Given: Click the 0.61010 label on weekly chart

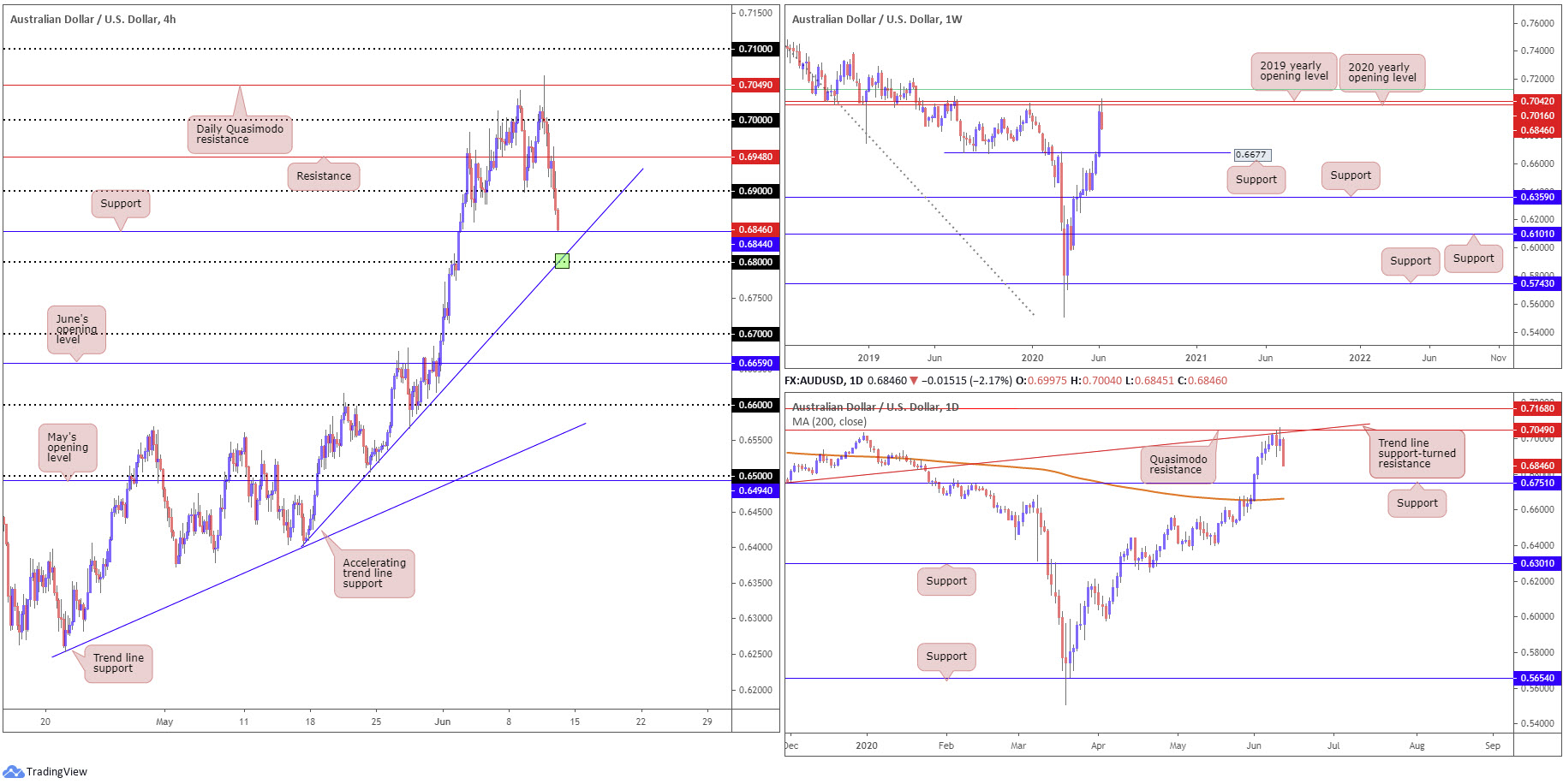Looking at the screenshot, I should tap(1536, 234).
